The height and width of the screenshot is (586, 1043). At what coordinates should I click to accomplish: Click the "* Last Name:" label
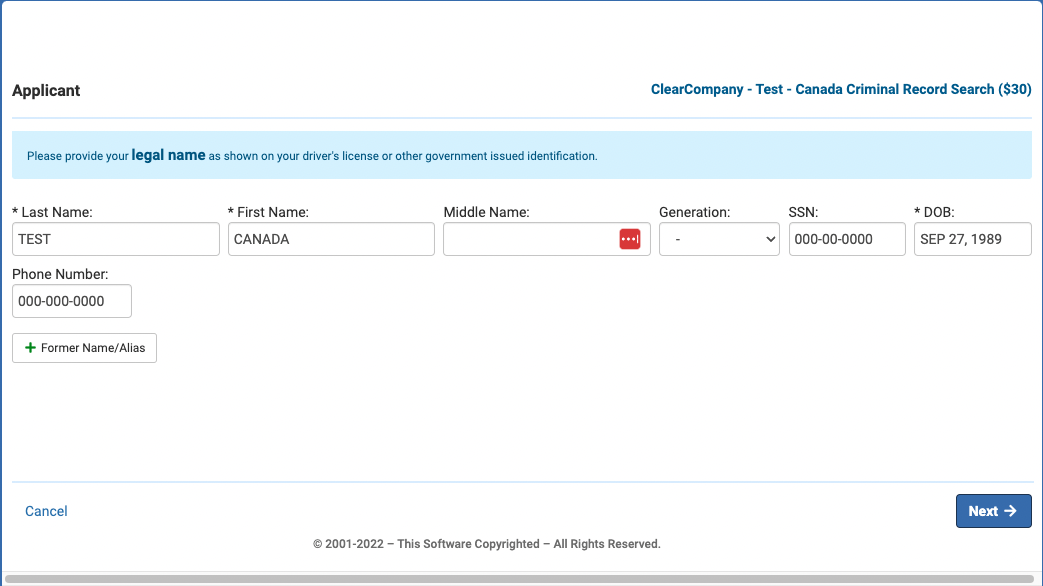tap(52, 212)
